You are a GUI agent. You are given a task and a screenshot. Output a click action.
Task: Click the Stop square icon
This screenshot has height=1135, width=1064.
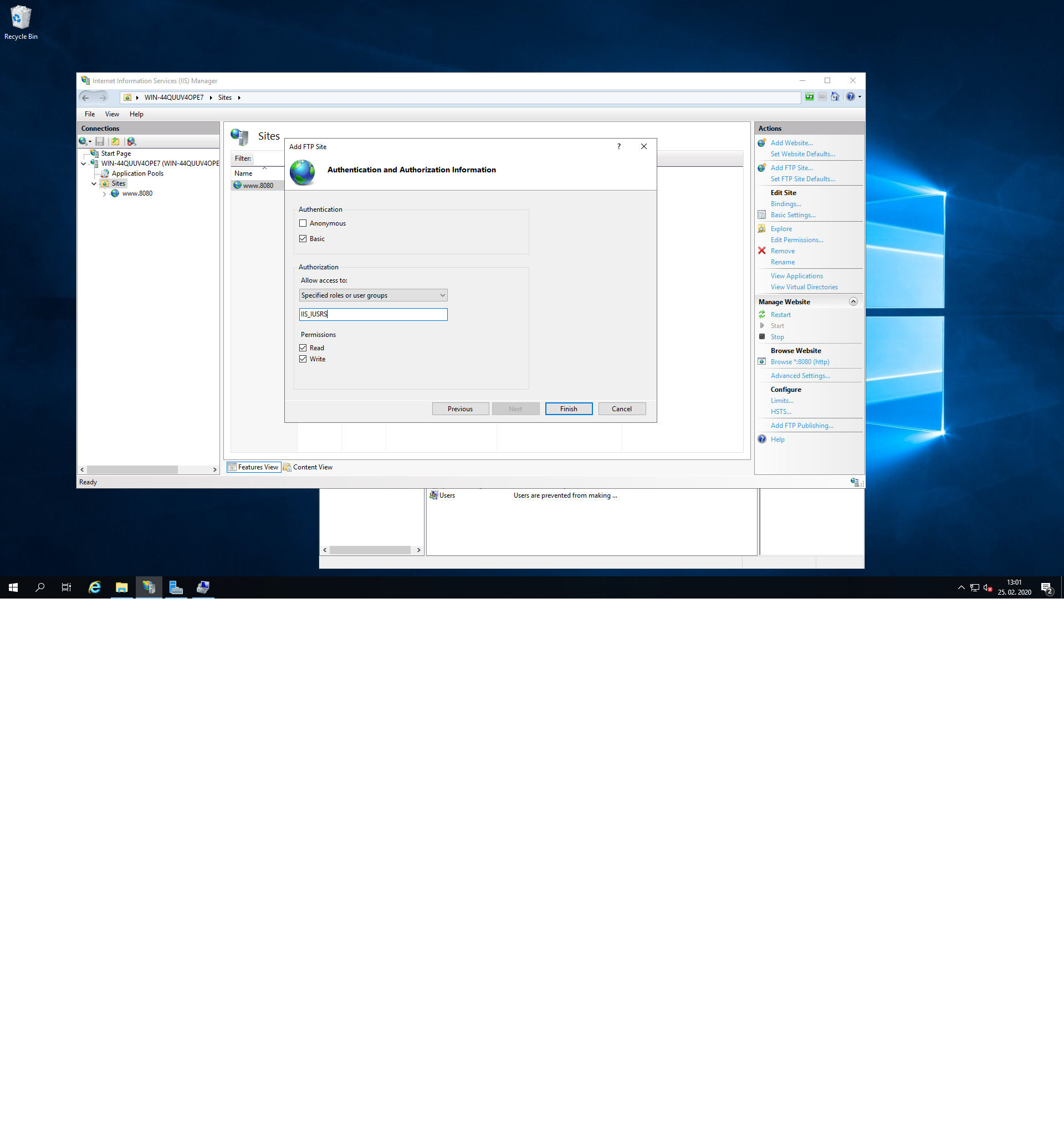click(762, 337)
